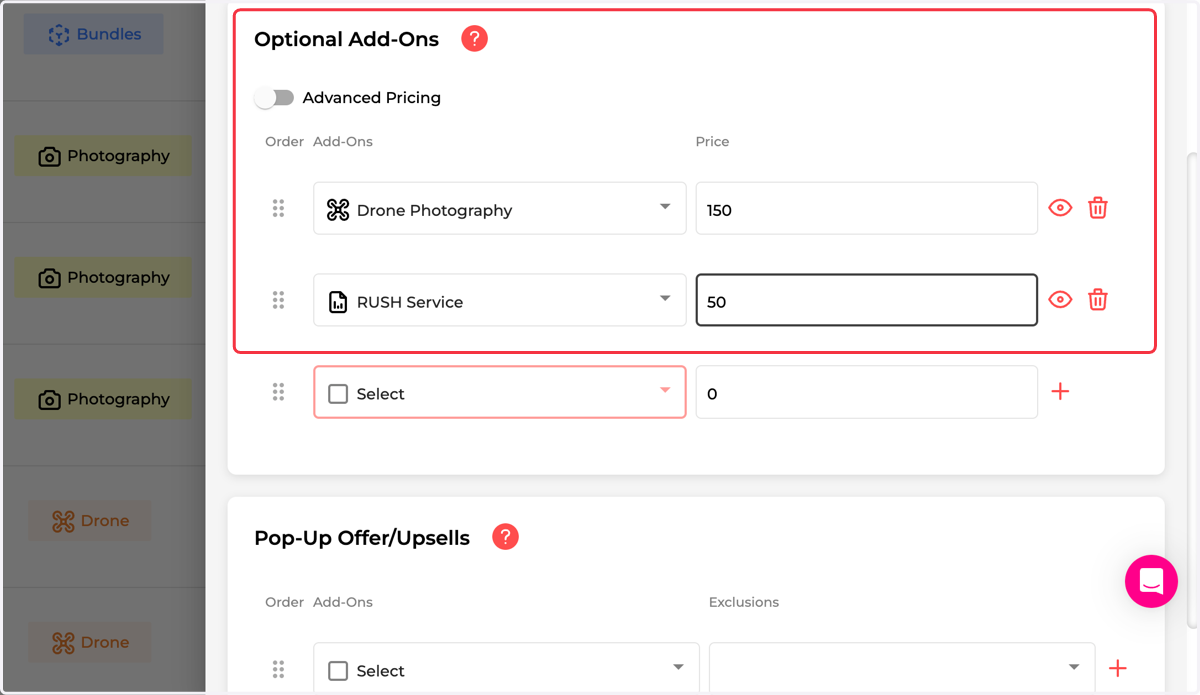Add a new pop-up offer with plus icon
The width and height of the screenshot is (1200, 695).
(x=1118, y=668)
